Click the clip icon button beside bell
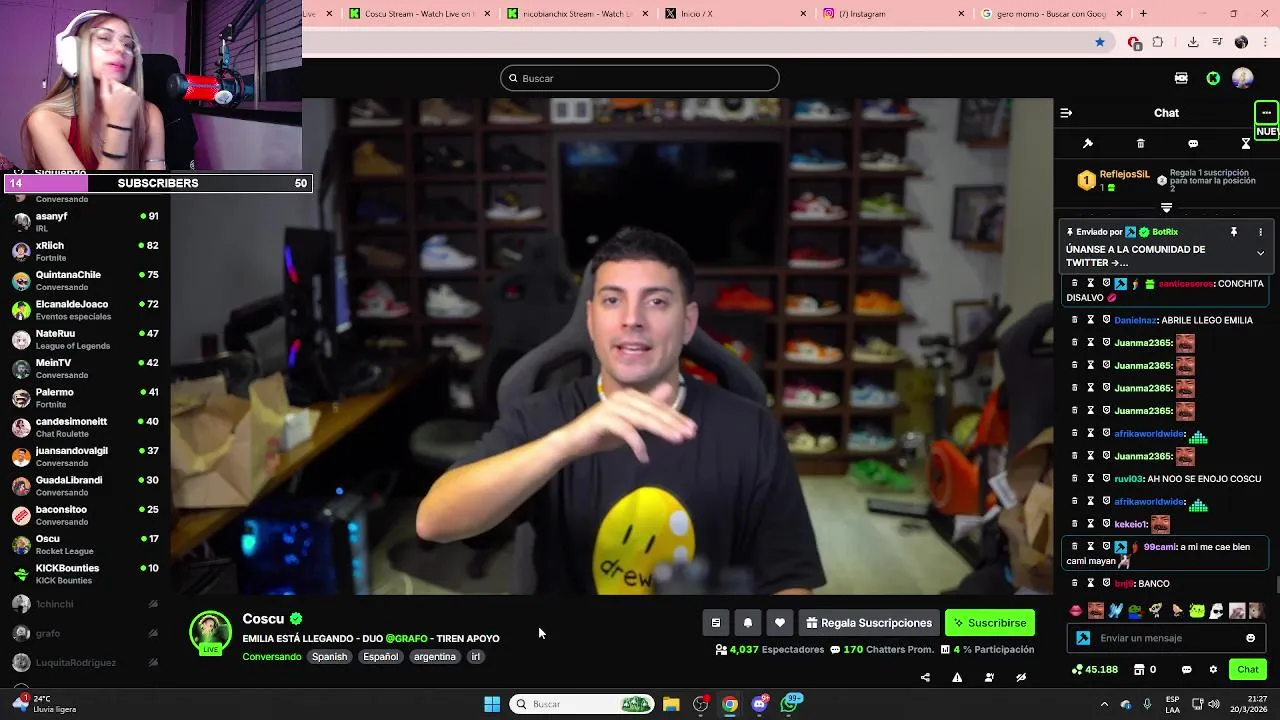This screenshot has height=720, width=1280. point(716,623)
